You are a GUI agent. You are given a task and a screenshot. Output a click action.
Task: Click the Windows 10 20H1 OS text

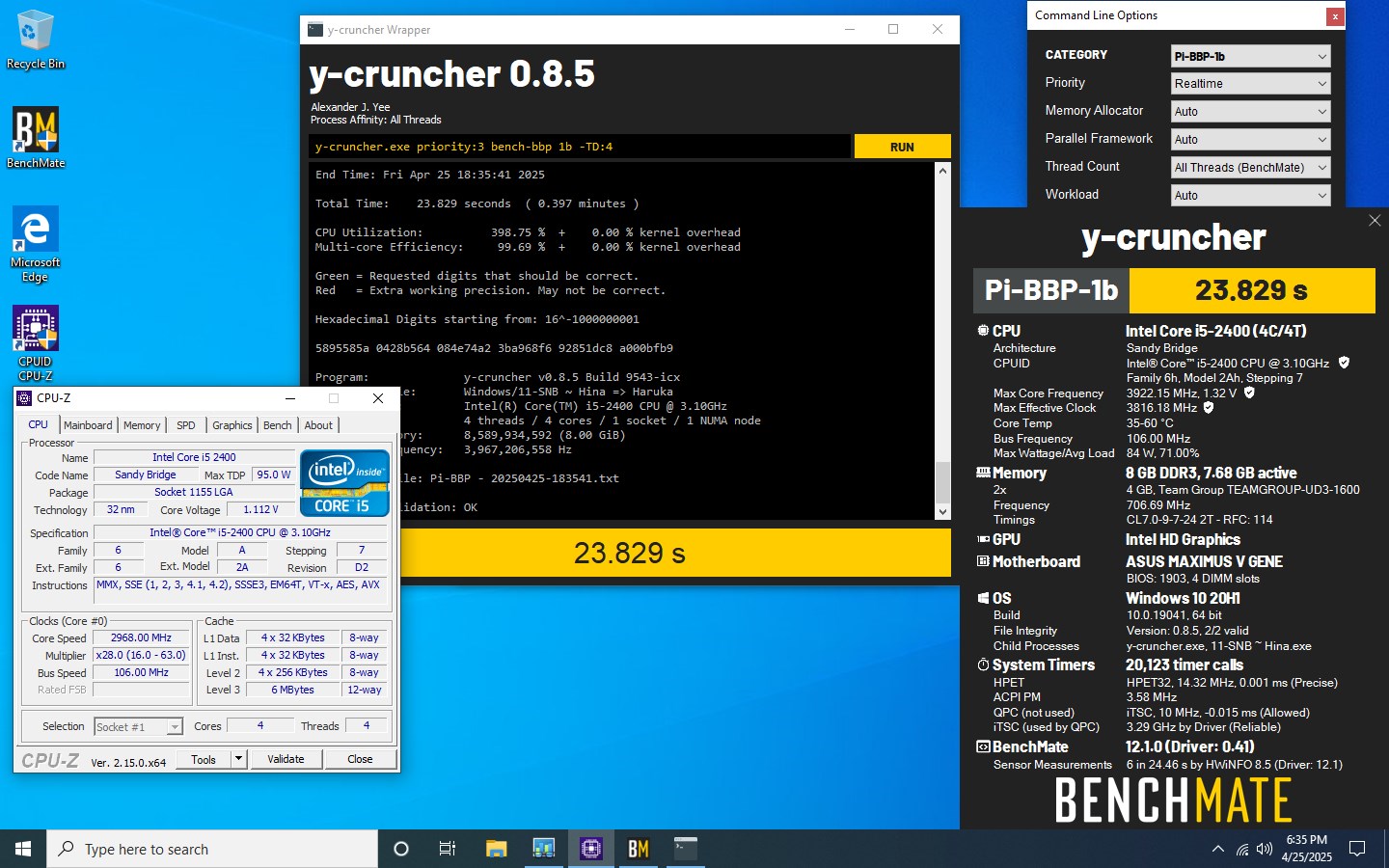(x=1183, y=598)
